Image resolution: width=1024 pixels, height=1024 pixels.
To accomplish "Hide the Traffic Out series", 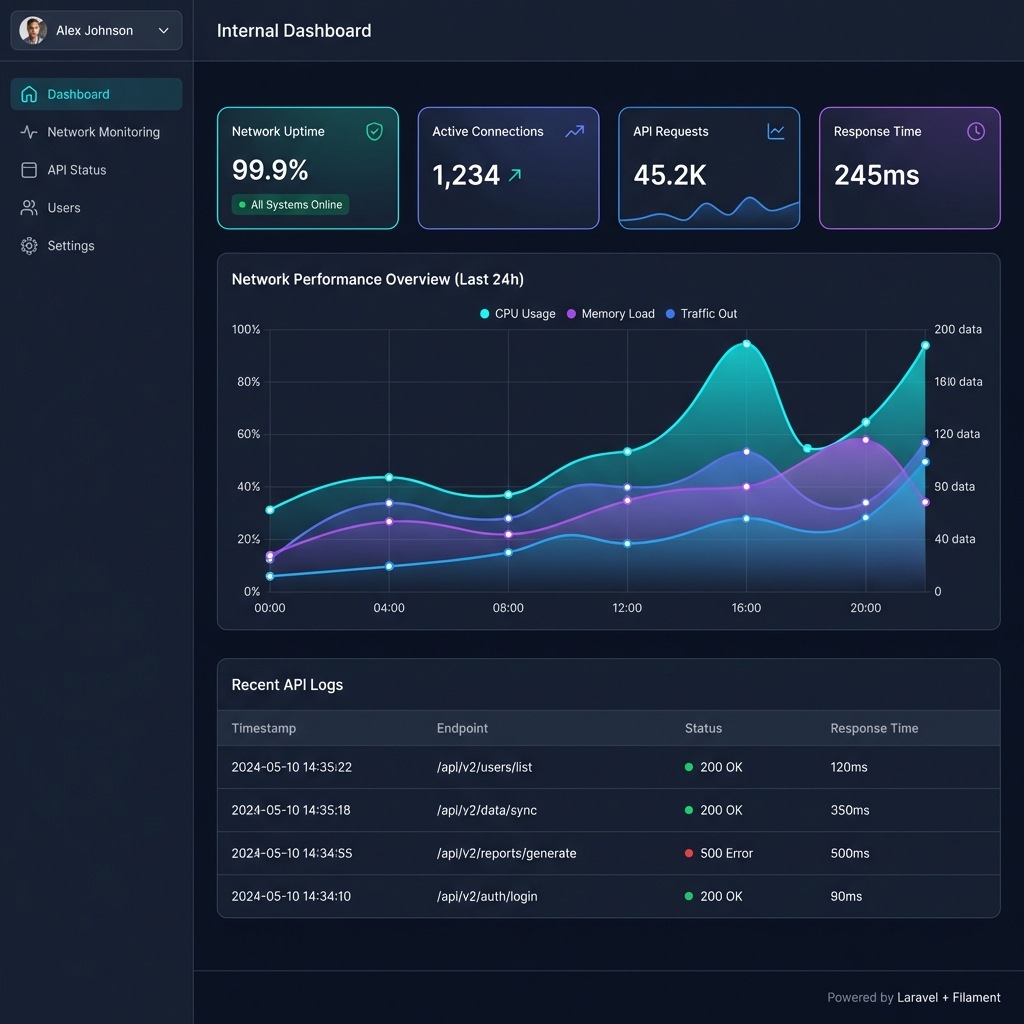I will tap(701, 313).
